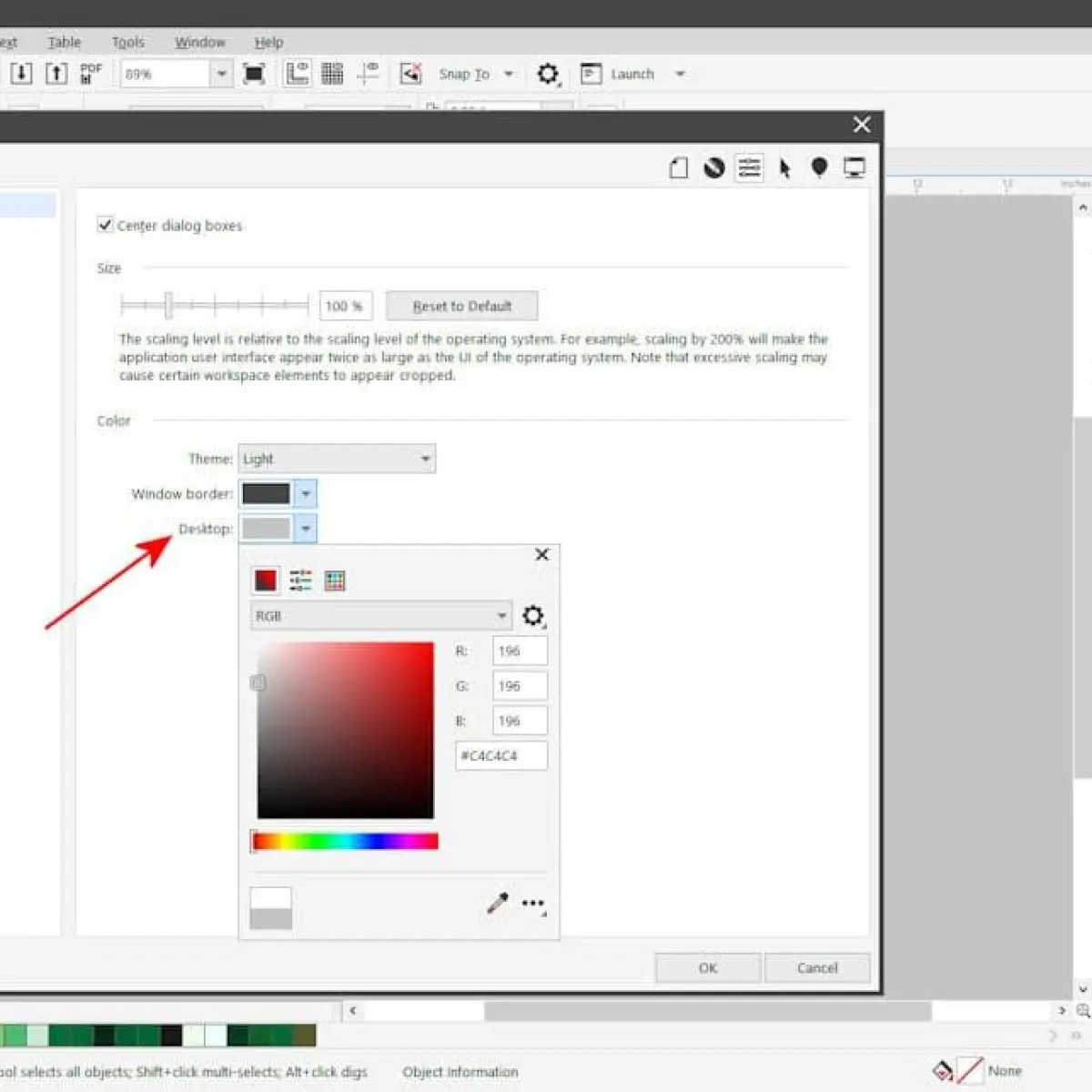Screen dimensions: 1092x1092
Task: Open Document options page icon
Action: 679,167
